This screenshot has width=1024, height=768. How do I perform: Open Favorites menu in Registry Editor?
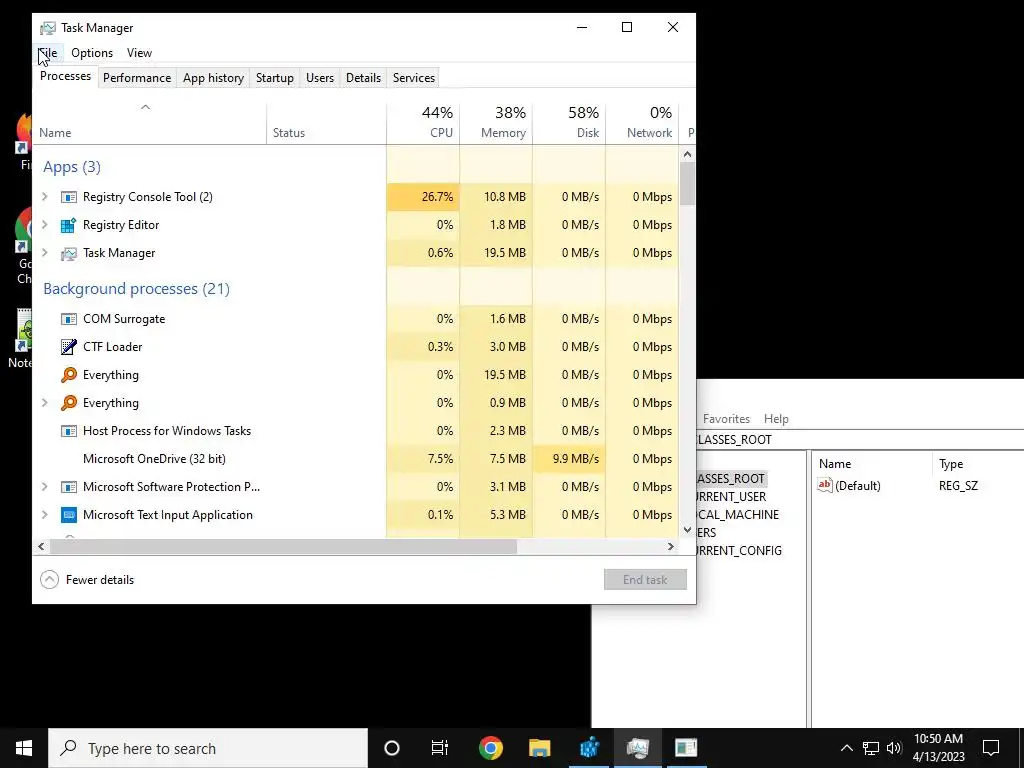[726, 419]
